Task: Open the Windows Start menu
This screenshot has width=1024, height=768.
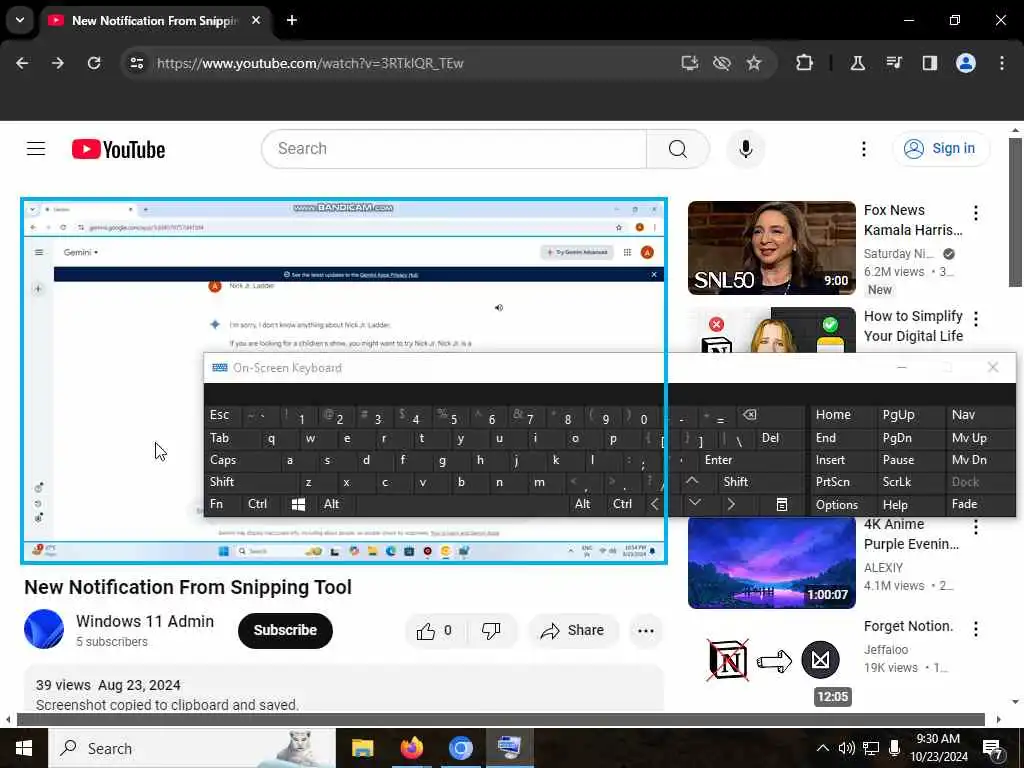Action: [24, 748]
